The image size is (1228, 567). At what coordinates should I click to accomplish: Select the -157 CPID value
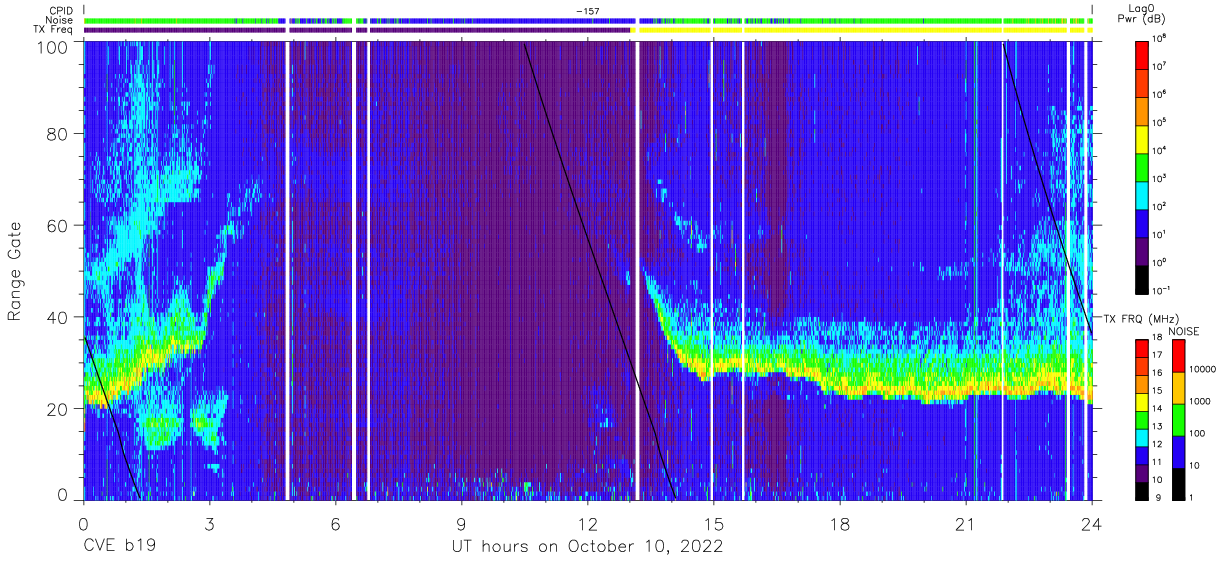(x=587, y=10)
